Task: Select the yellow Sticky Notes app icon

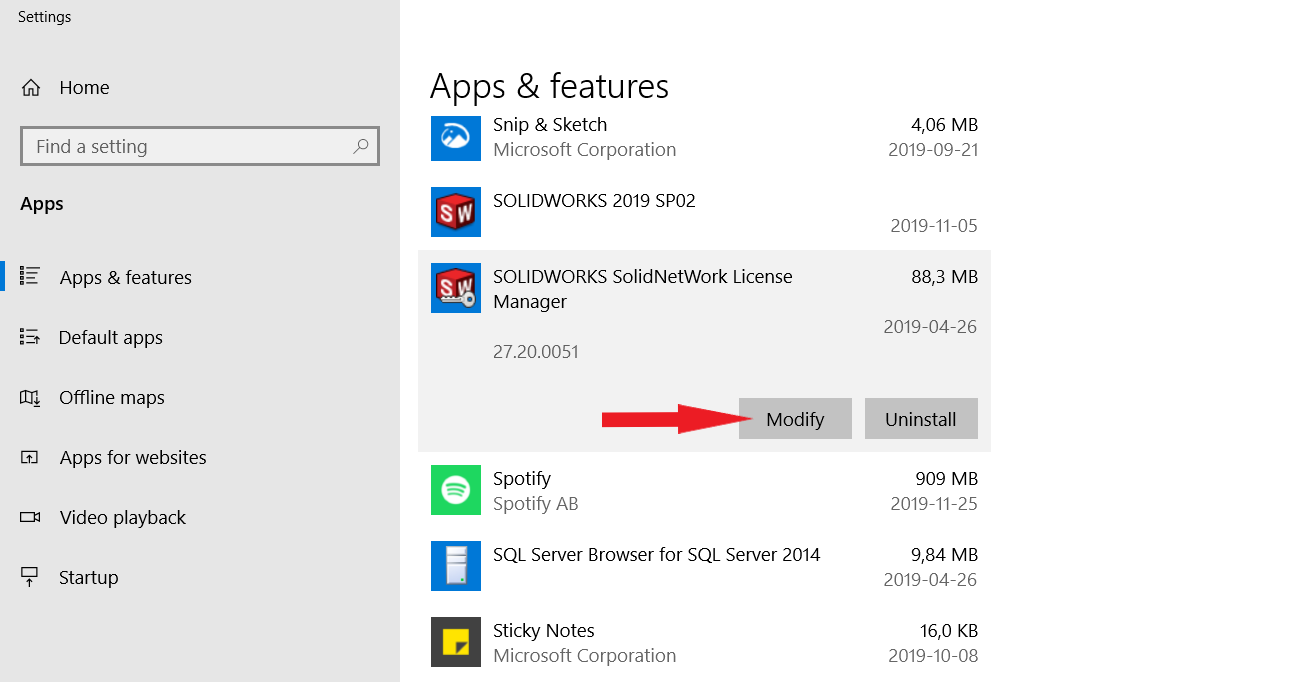Action: 456,642
